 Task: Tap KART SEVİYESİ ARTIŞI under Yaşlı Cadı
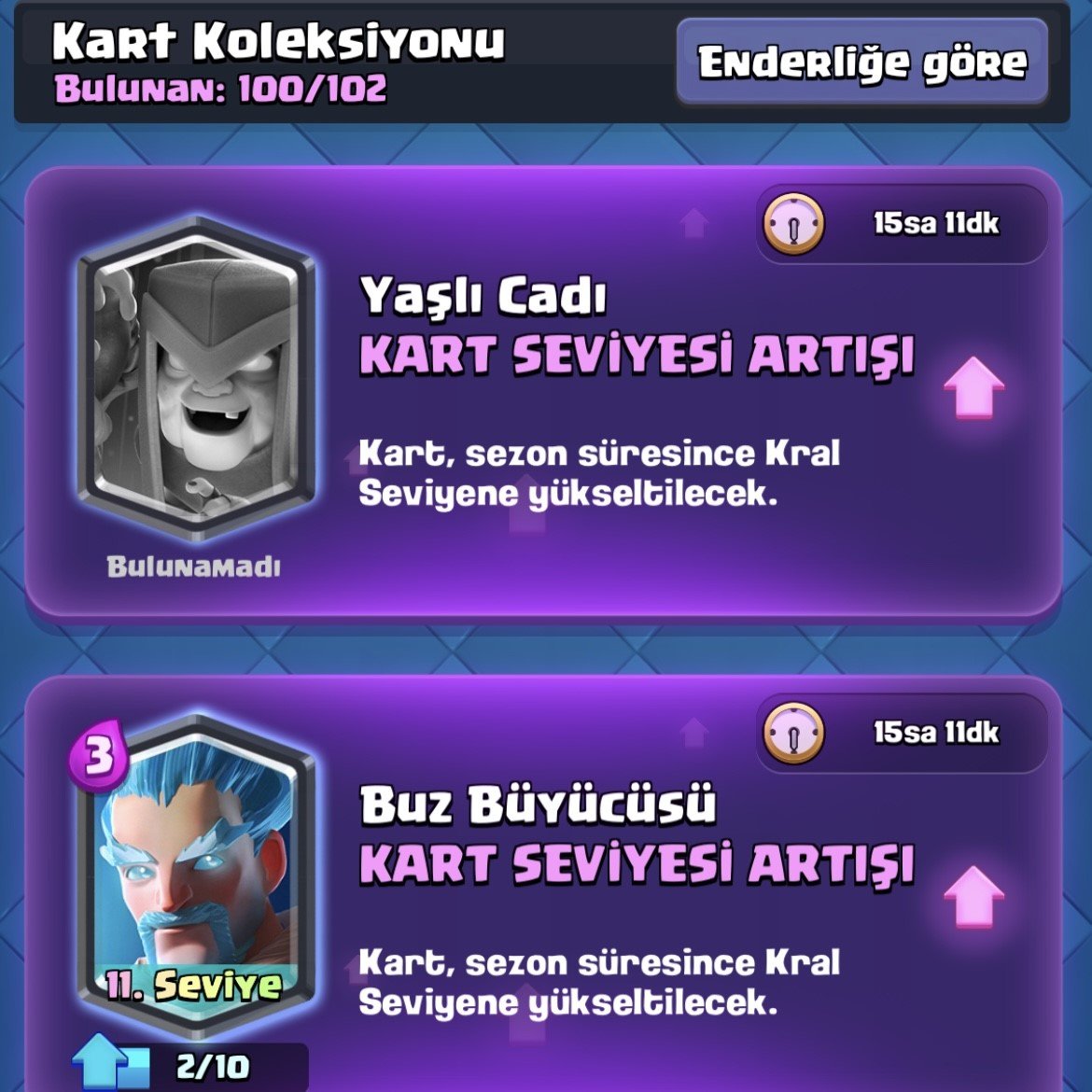click(636, 355)
